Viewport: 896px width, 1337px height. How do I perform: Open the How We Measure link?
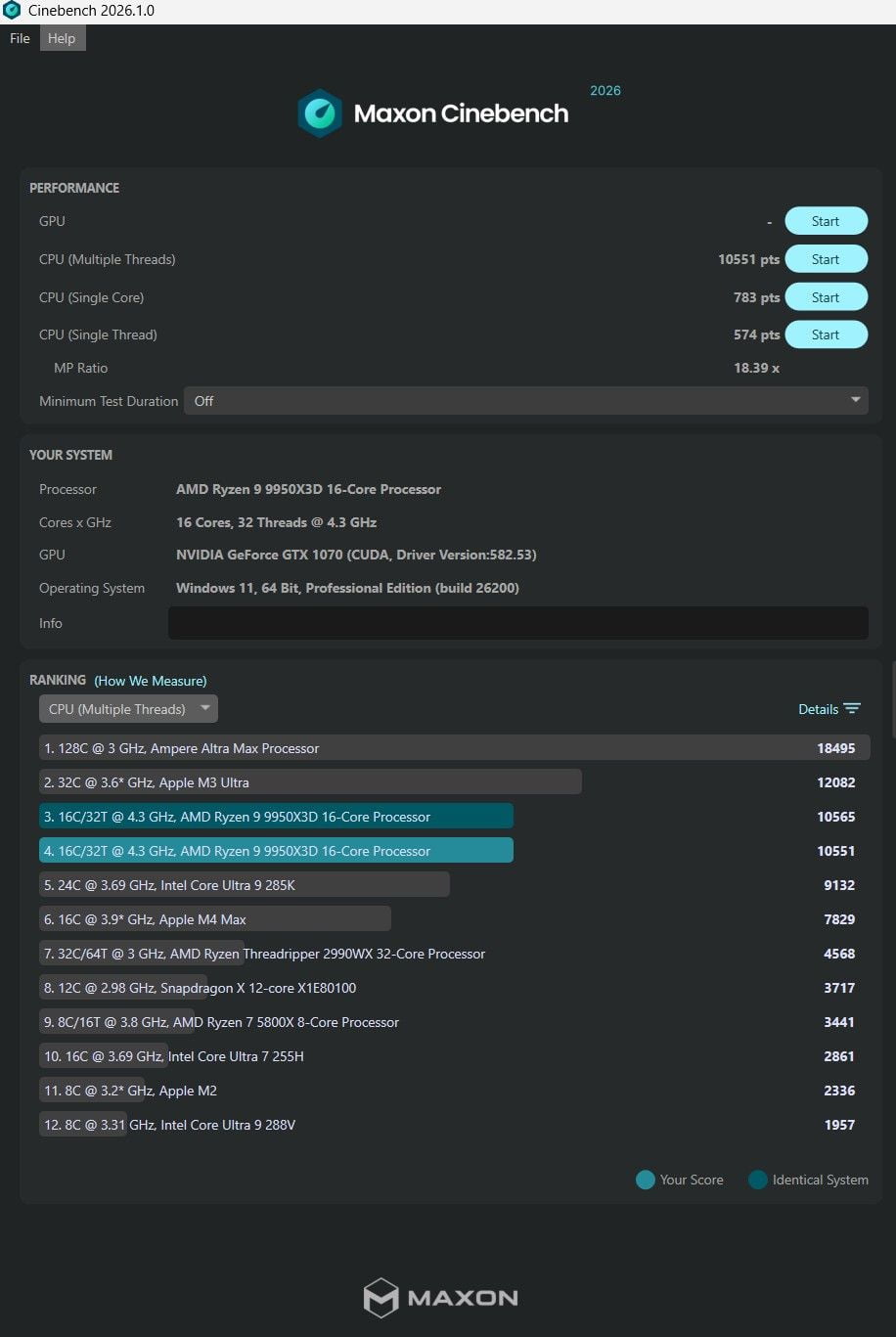(151, 681)
